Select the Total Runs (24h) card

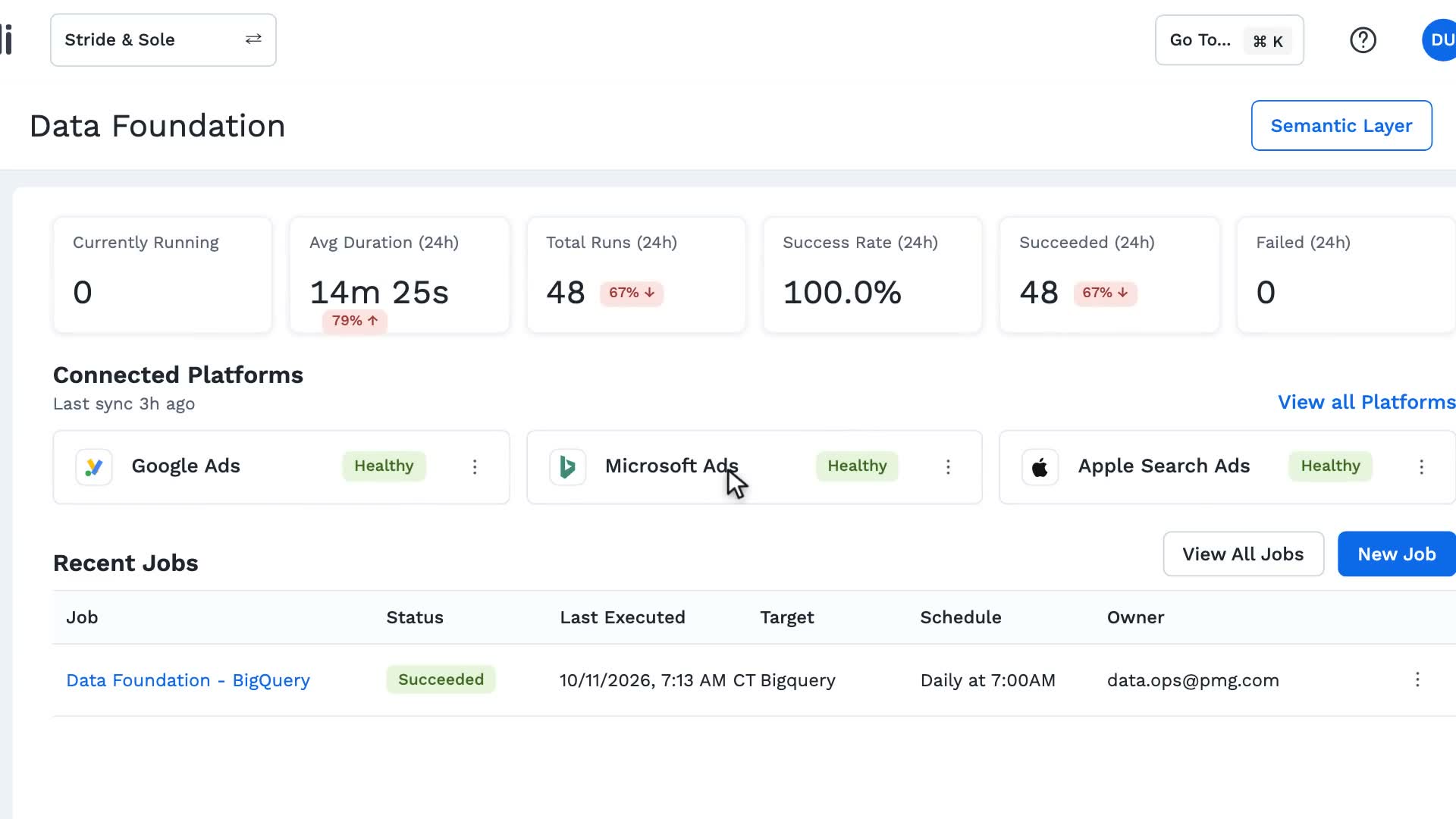(636, 275)
